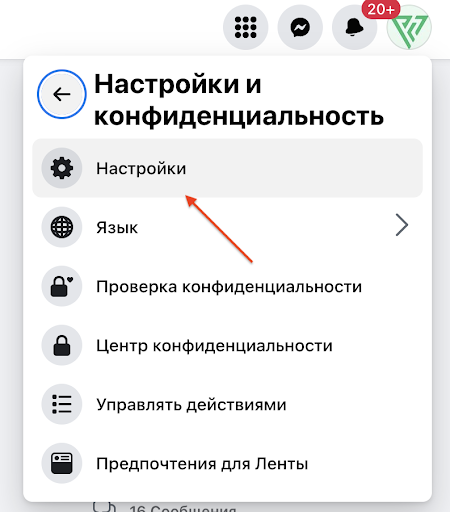
Task: Click the lock-with-heart privacy checkup icon
Action: [62, 286]
